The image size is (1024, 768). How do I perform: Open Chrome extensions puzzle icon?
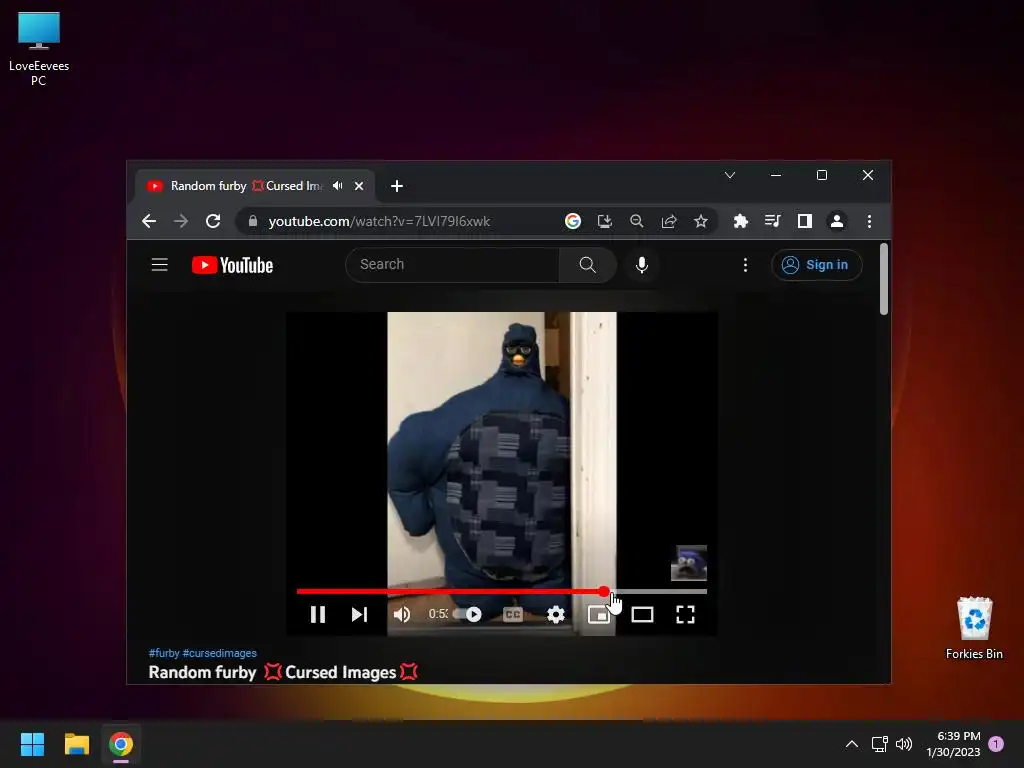click(x=741, y=221)
